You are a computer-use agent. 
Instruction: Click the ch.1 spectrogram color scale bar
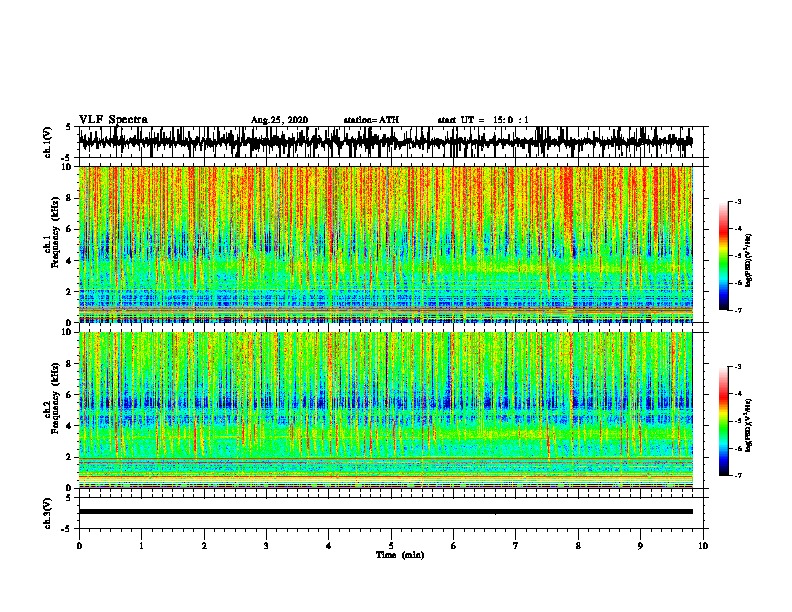coord(723,256)
